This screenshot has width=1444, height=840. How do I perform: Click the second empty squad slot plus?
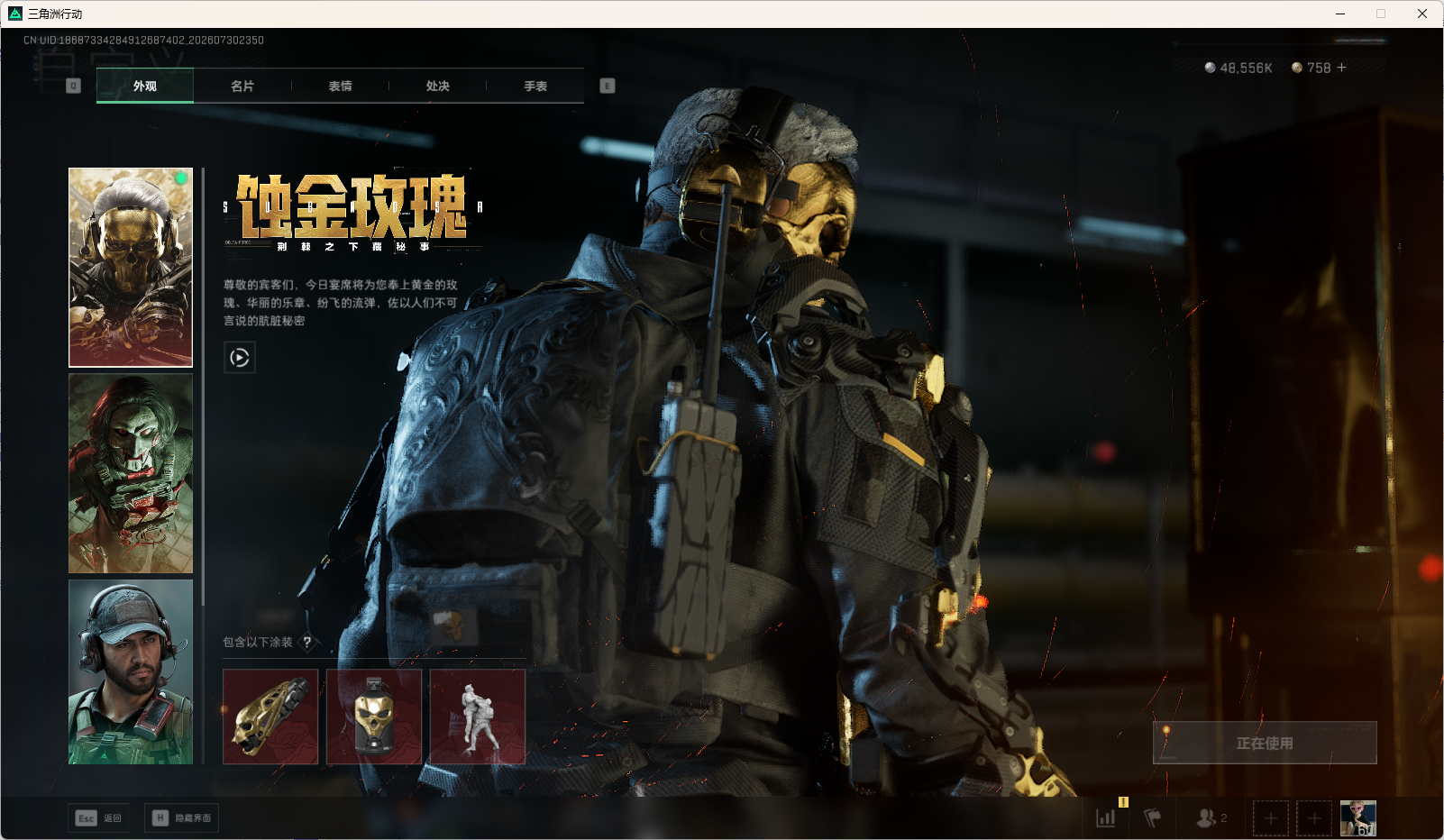pyautogui.click(x=1314, y=818)
